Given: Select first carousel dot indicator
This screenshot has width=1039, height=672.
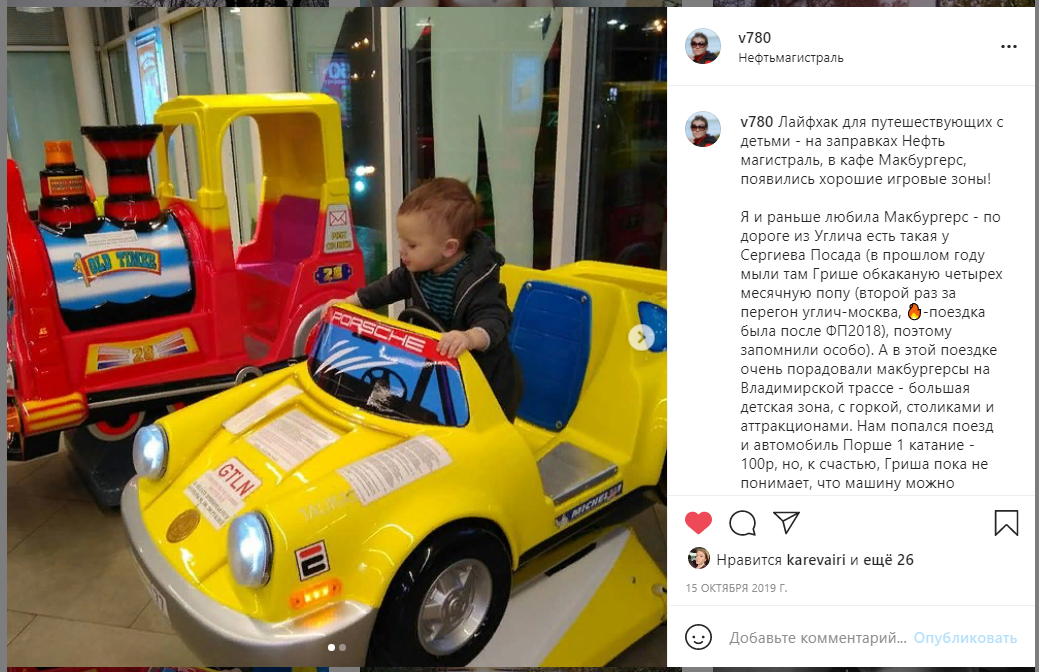Looking at the screenshot, I should pos(331,647).
